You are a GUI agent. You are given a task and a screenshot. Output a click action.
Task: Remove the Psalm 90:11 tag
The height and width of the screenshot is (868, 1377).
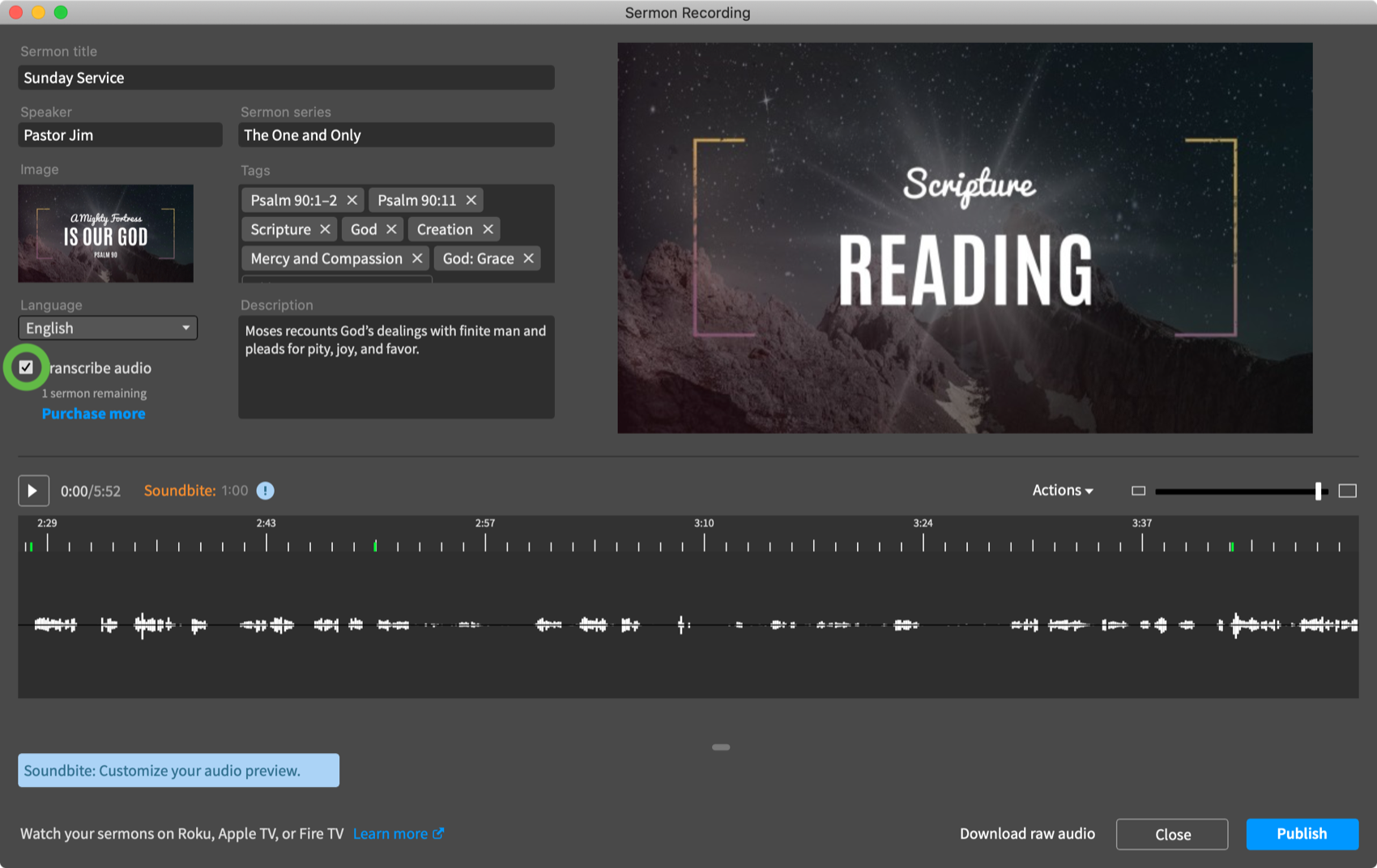[x=471, y=200]
